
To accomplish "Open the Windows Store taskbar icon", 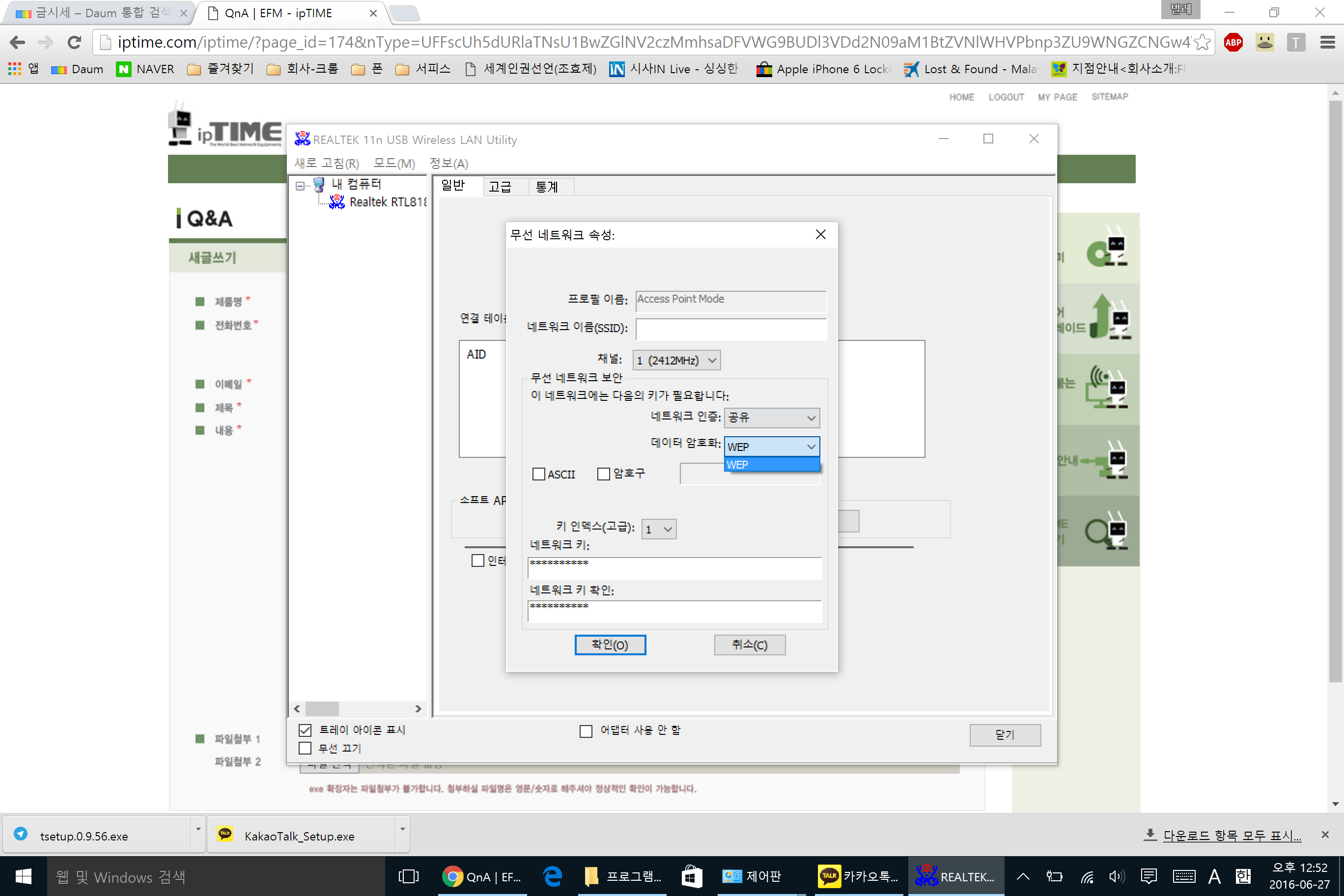I will (692, 876).
